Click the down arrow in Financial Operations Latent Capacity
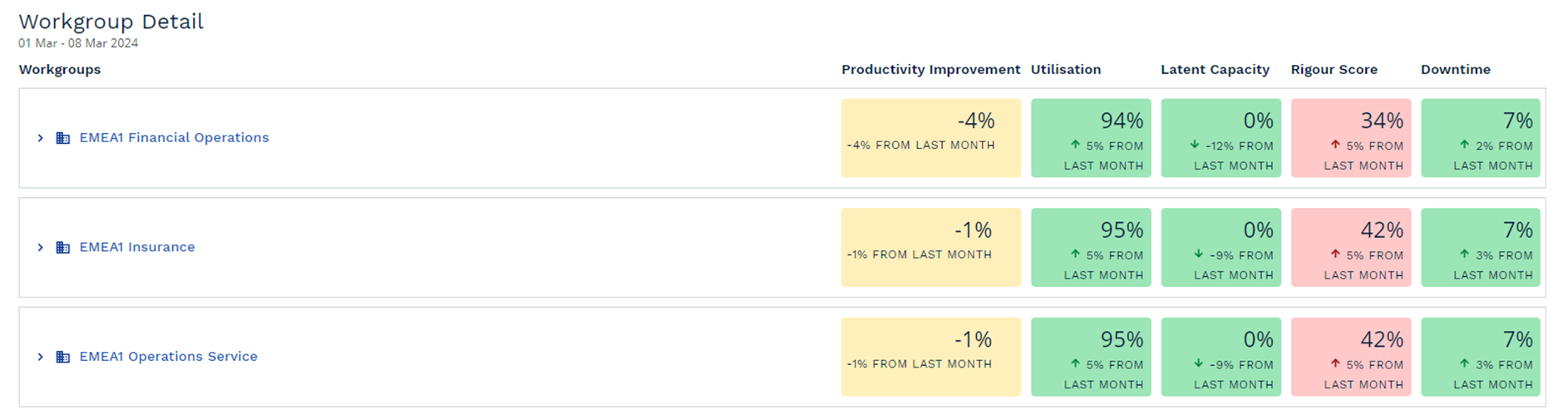Viewport: 1568px width, 420px height. pyautogui.click(x=1195, y=145)
